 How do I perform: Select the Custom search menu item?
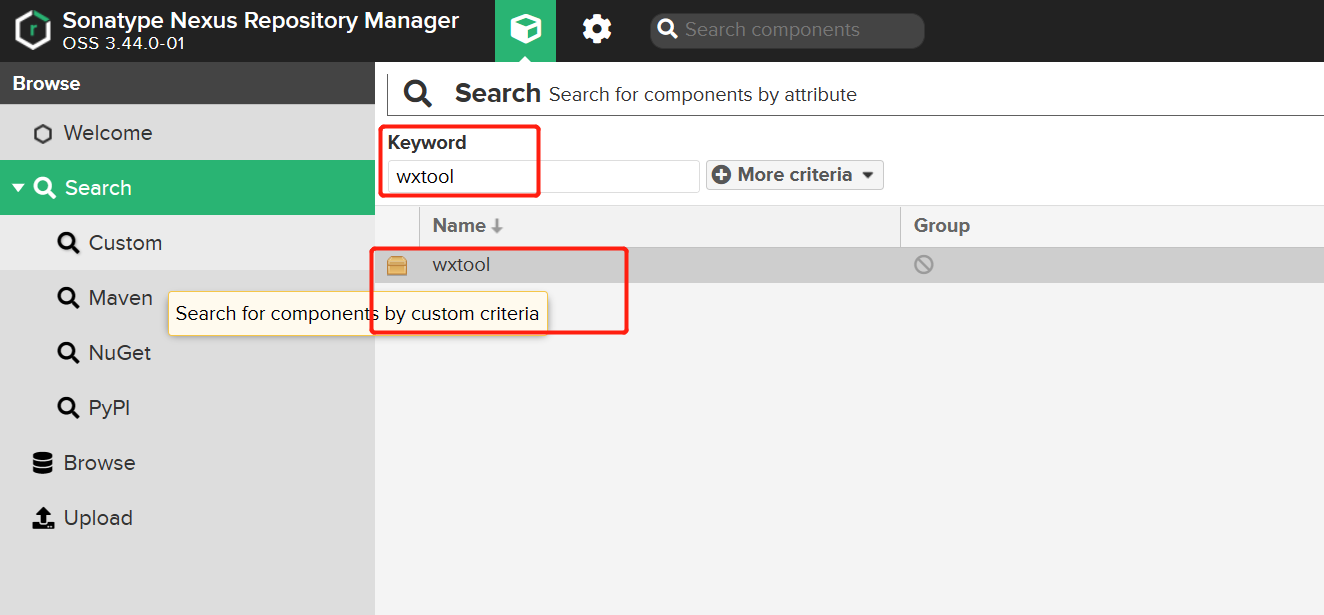pos(125,243)
